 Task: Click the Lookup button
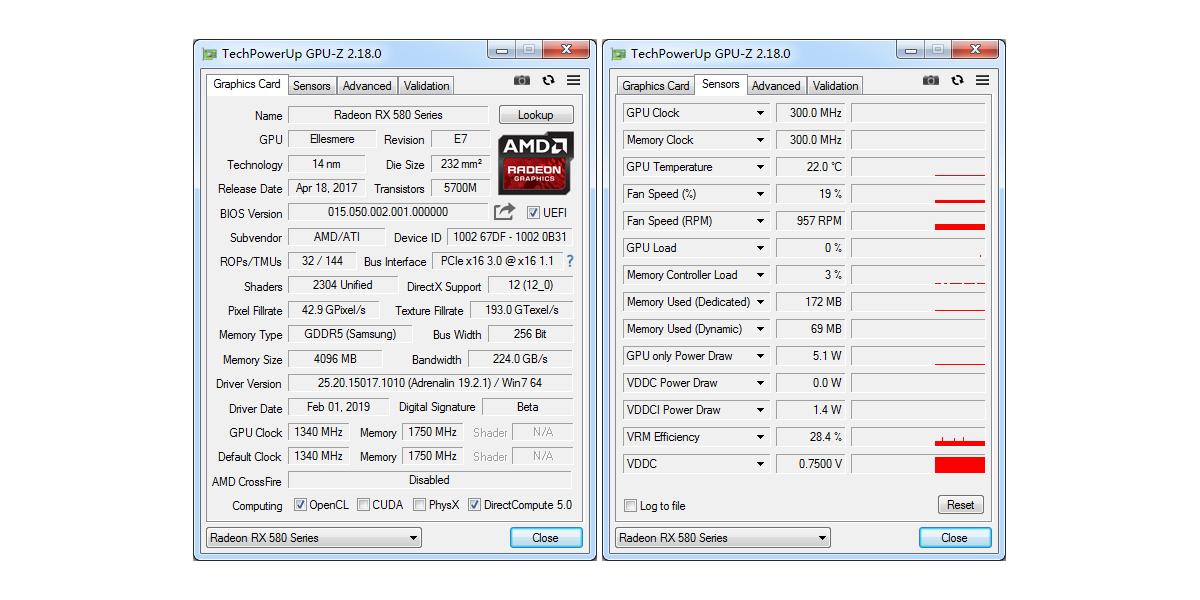[536, 115]
